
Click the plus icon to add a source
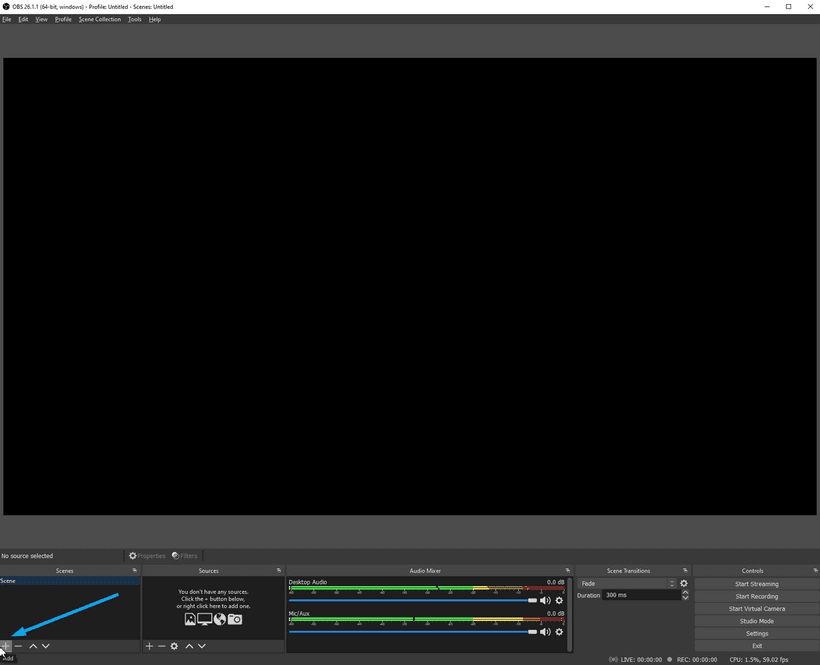click(149, 645)
